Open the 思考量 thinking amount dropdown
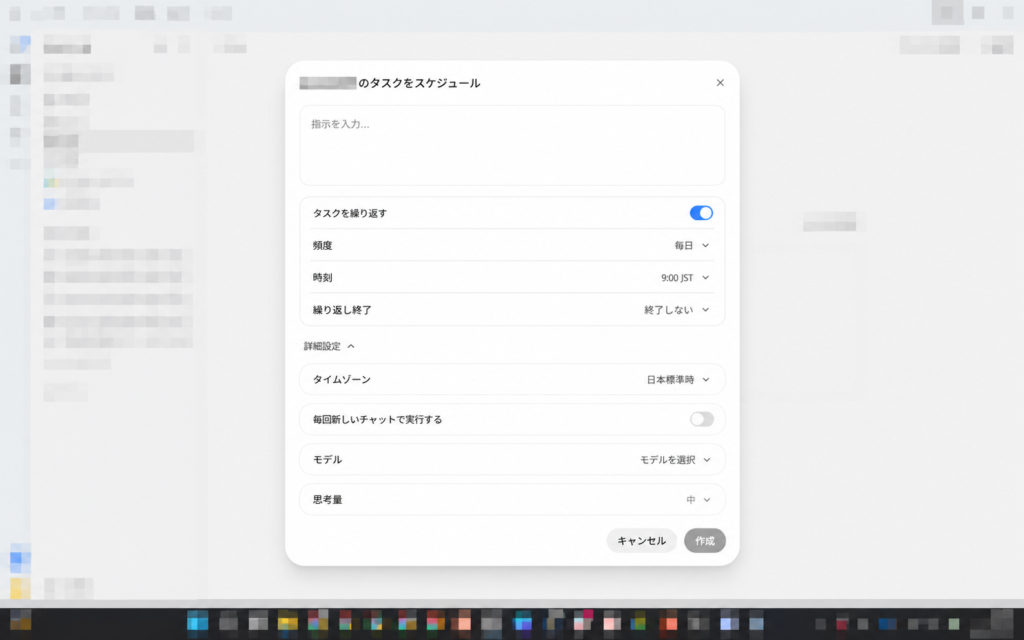 point(697,500)
